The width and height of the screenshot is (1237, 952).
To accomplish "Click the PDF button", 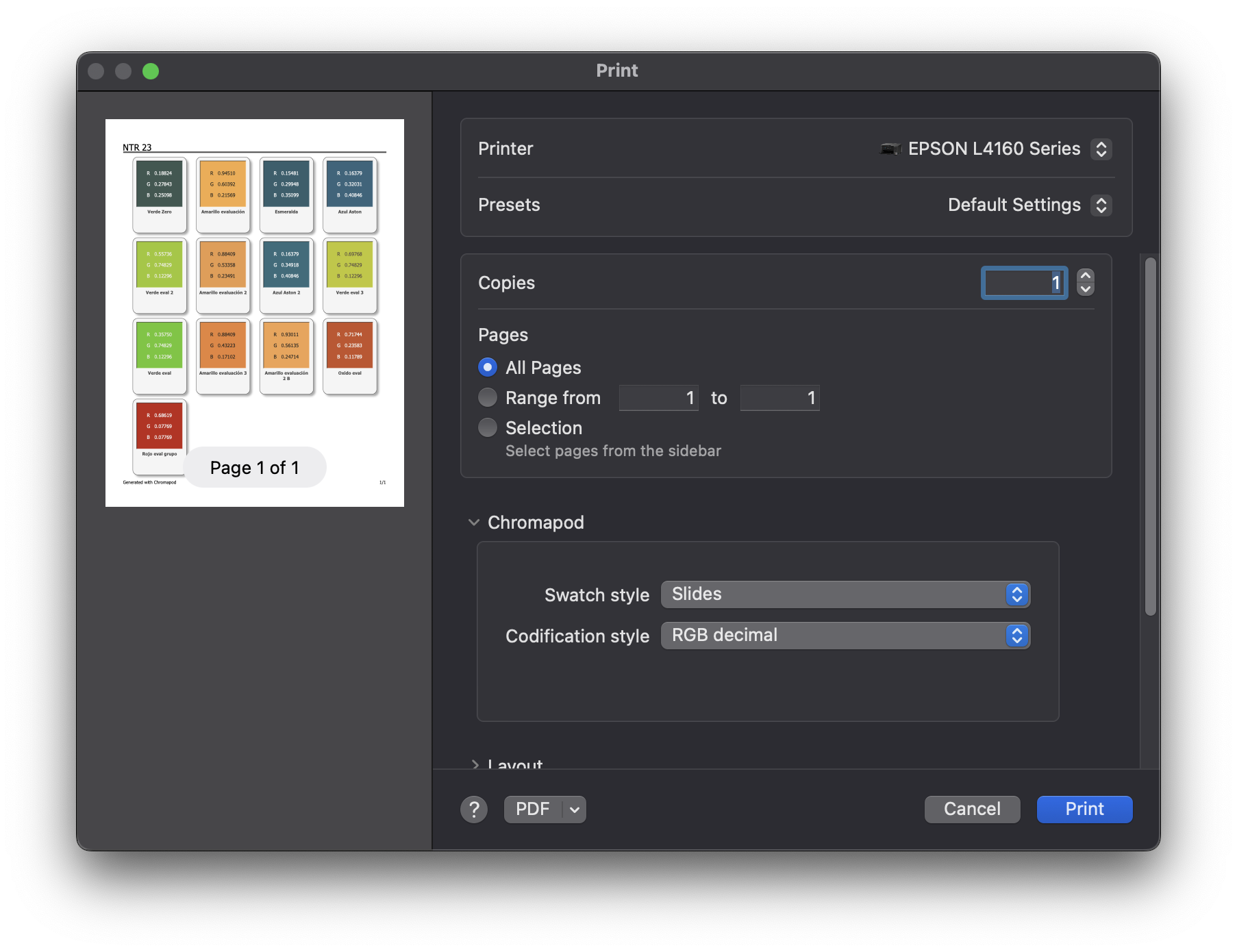I will (x=533, y=810).
